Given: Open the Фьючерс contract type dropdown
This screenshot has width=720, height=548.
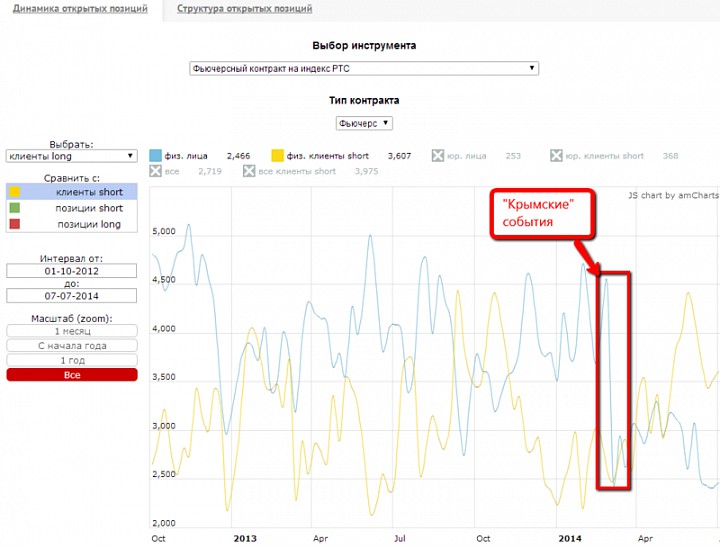Looking at the screenshot, I should click(x=364, y=123).
